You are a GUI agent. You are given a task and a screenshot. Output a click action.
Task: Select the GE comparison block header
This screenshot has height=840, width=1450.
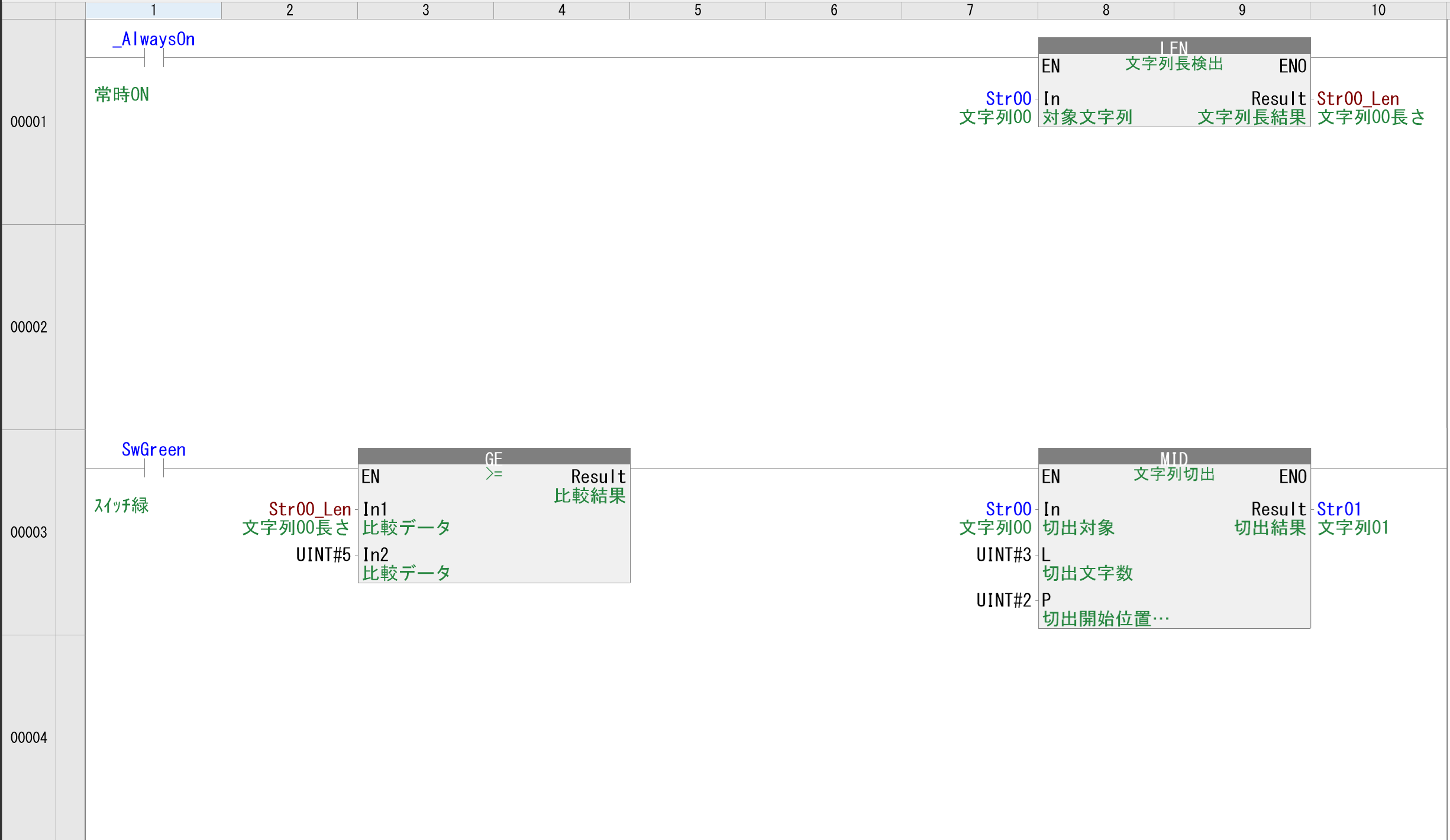pos(493,457)
